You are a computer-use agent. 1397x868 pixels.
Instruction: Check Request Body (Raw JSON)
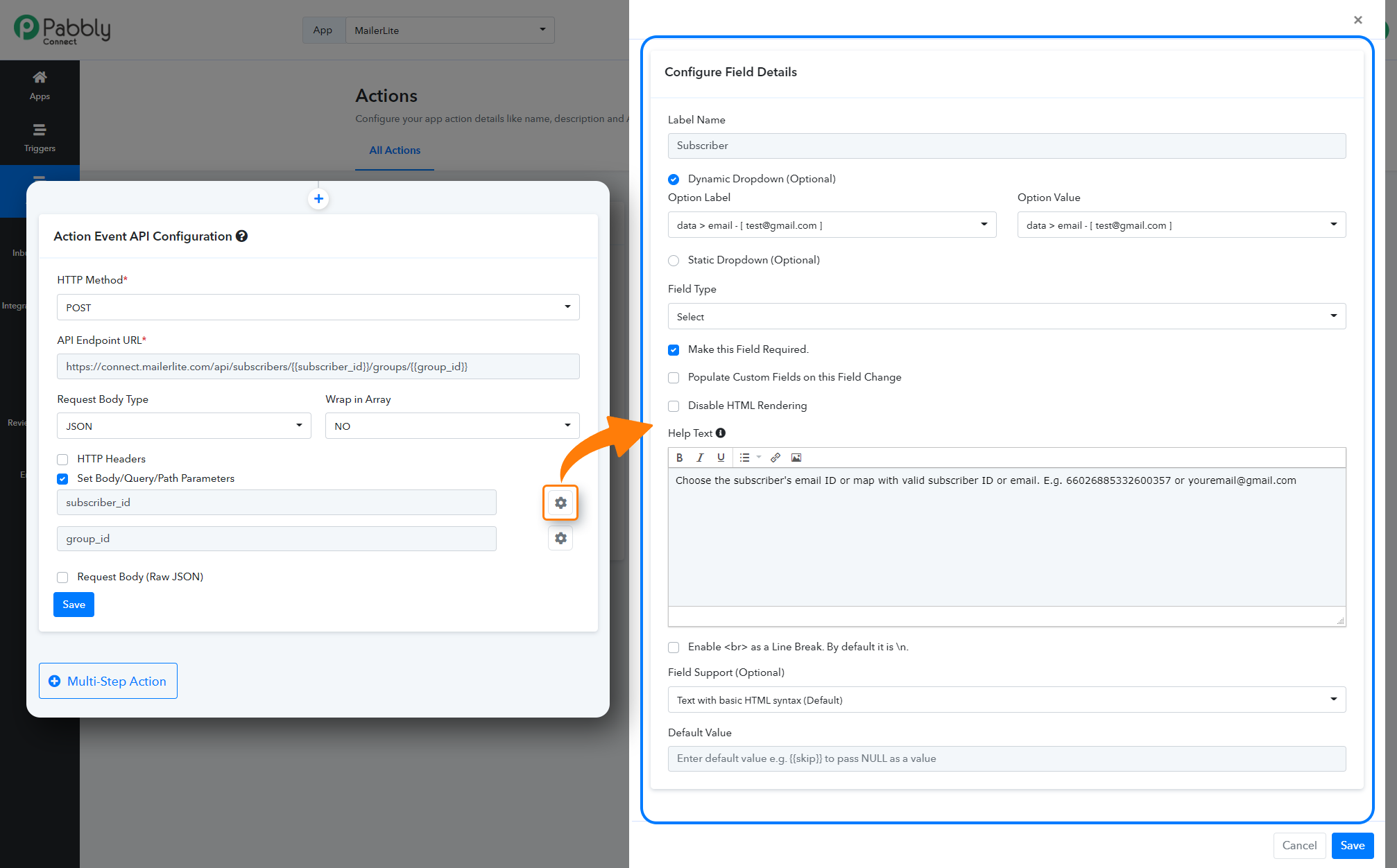coord(62,578)
